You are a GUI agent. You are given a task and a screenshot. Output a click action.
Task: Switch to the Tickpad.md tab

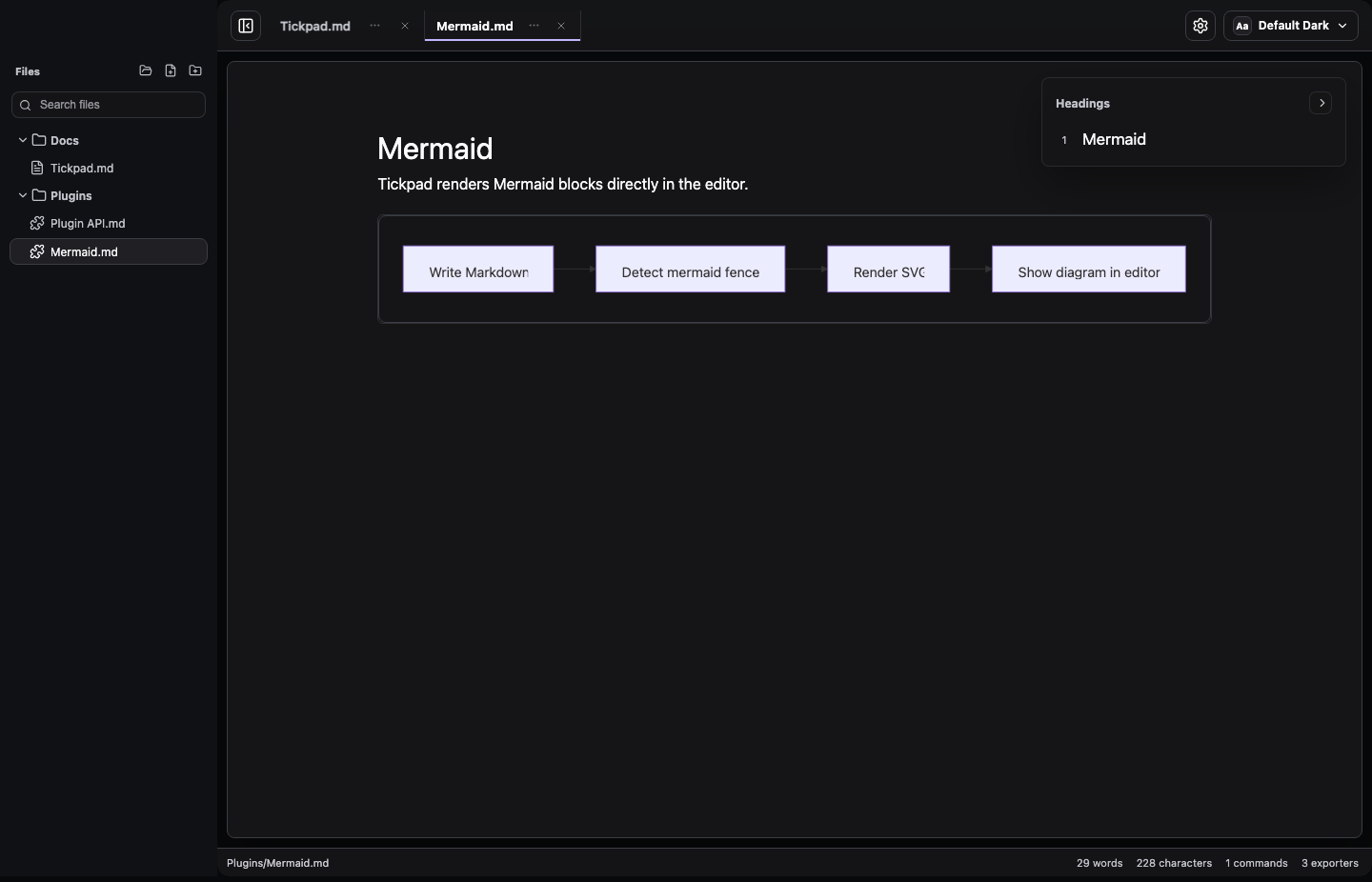point(315,26)
